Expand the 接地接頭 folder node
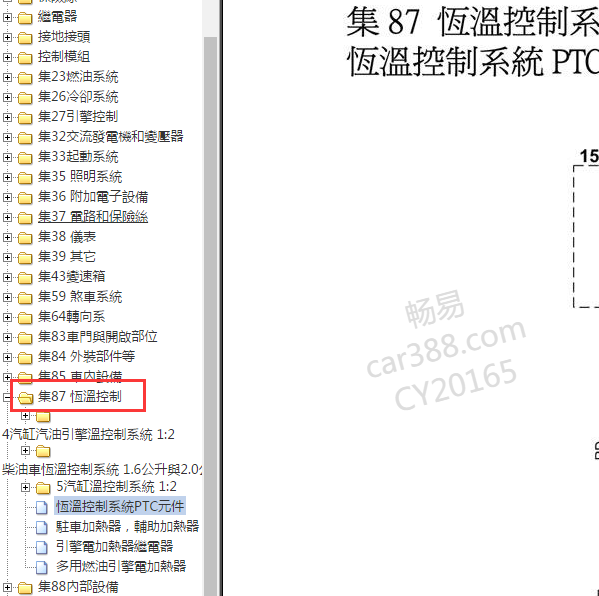Viewport: 599px width, 596px height. [7, 37]
